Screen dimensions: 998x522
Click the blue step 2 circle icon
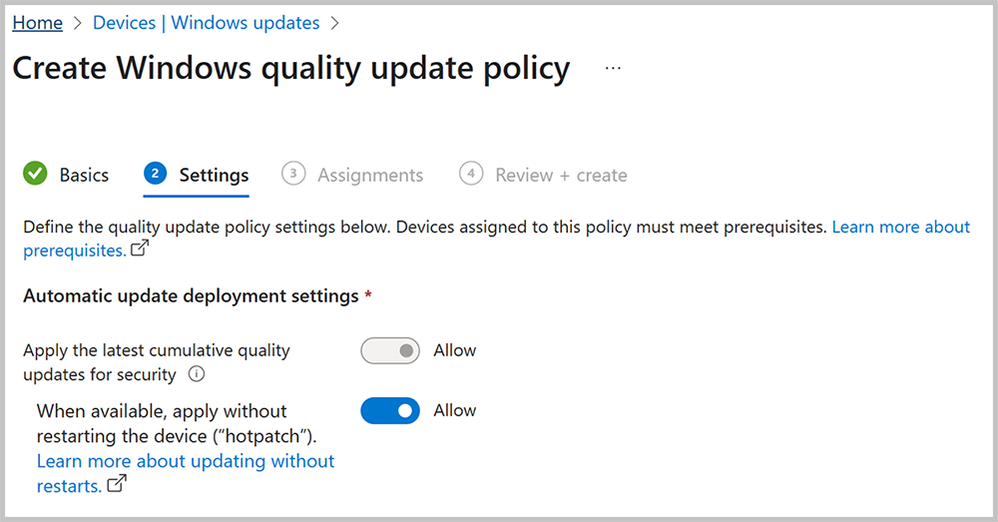tap(154, 174)
